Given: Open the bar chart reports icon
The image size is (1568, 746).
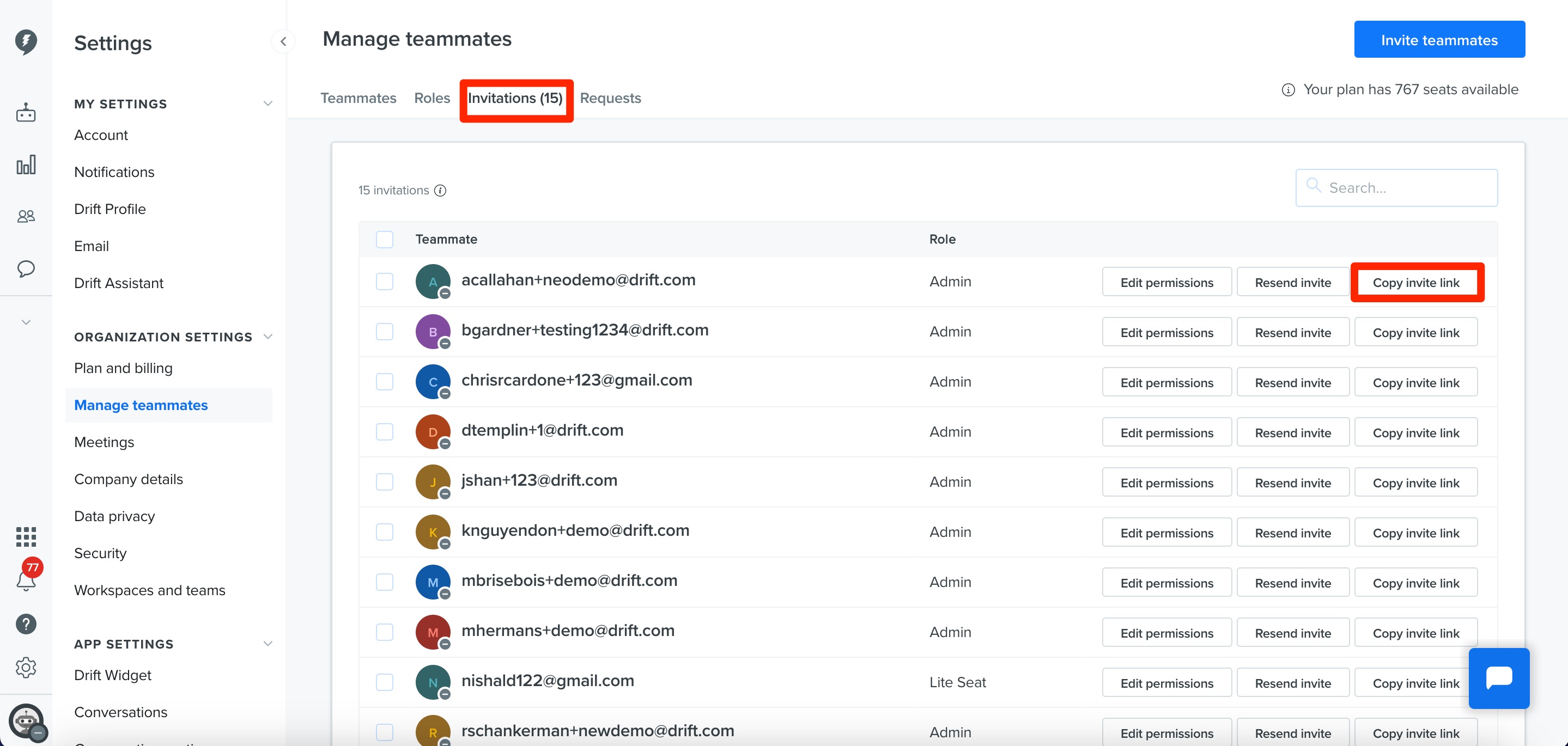Looking at the screenshot, I should tap(26, 164).
